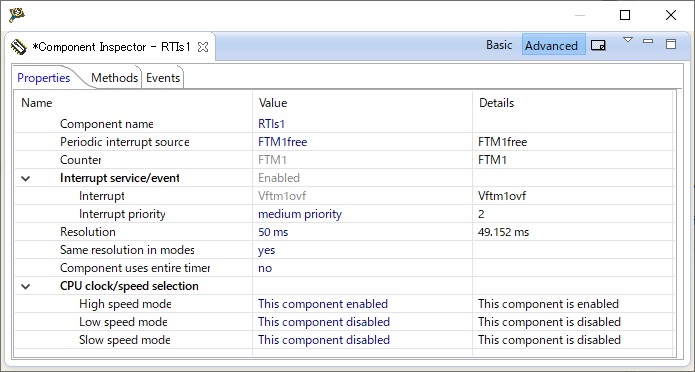Click the application logo in title bar
The image size is (695, 372).
(17, 15)
